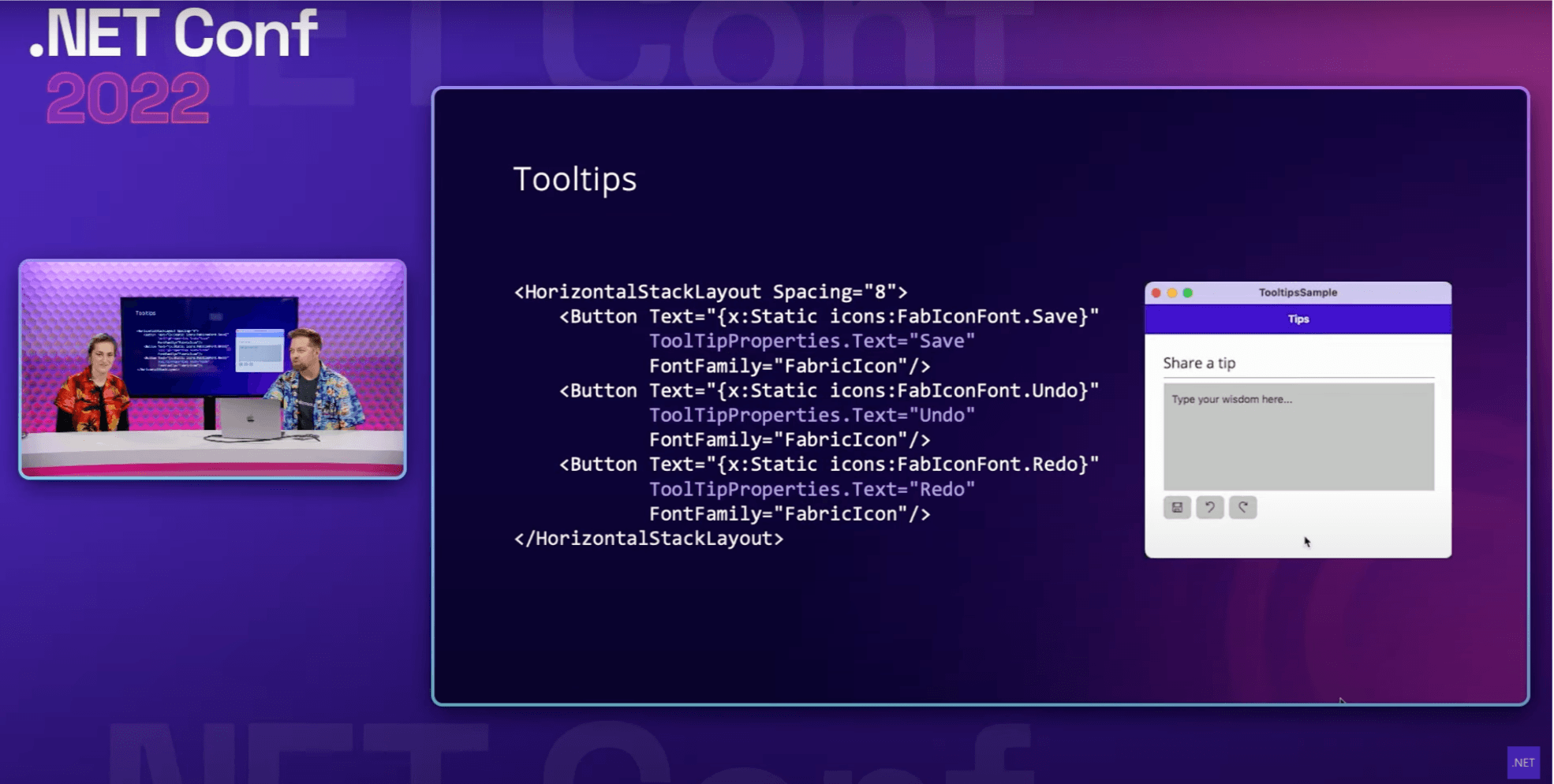Close the TooltipsSample window with red button
This screenshot has width=1554, height=784.
(1156, 293)
